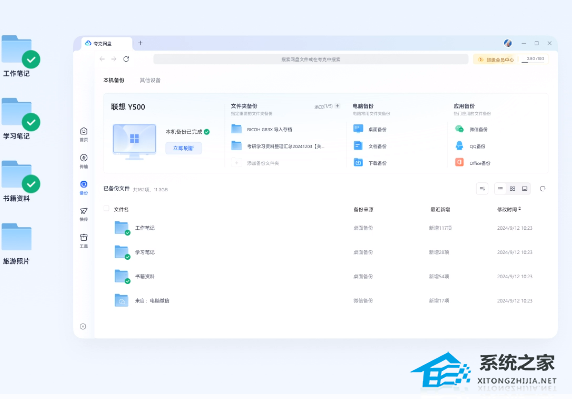Click the 备份来源 column header
This screenshot has height=399, width=572.
coord(363,209)
